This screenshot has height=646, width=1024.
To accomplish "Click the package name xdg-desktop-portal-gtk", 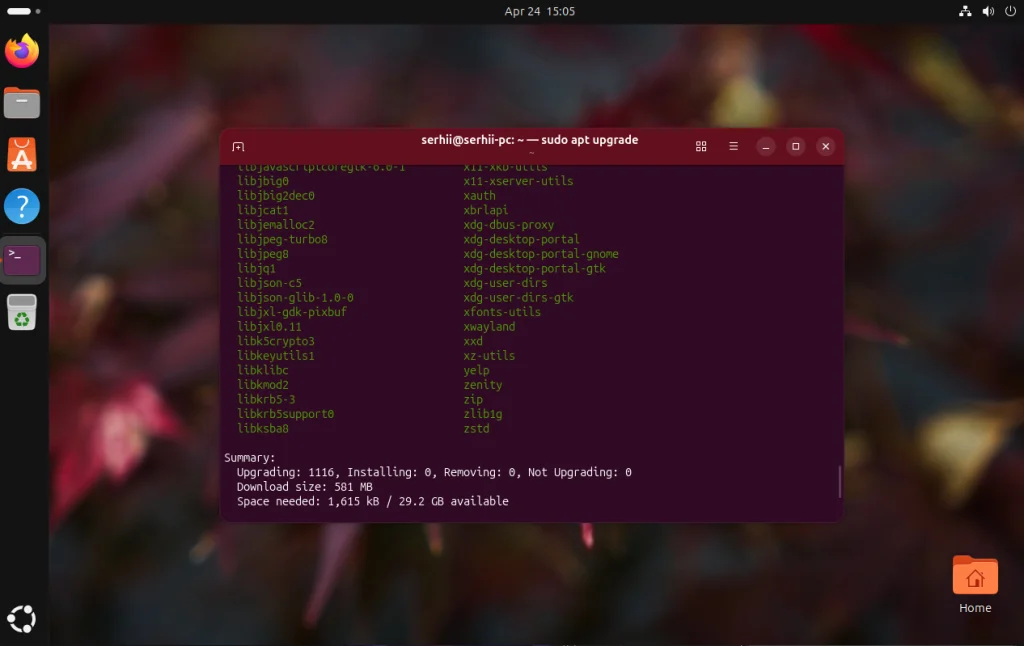I will pyautogui.click(x=534, y=268).
